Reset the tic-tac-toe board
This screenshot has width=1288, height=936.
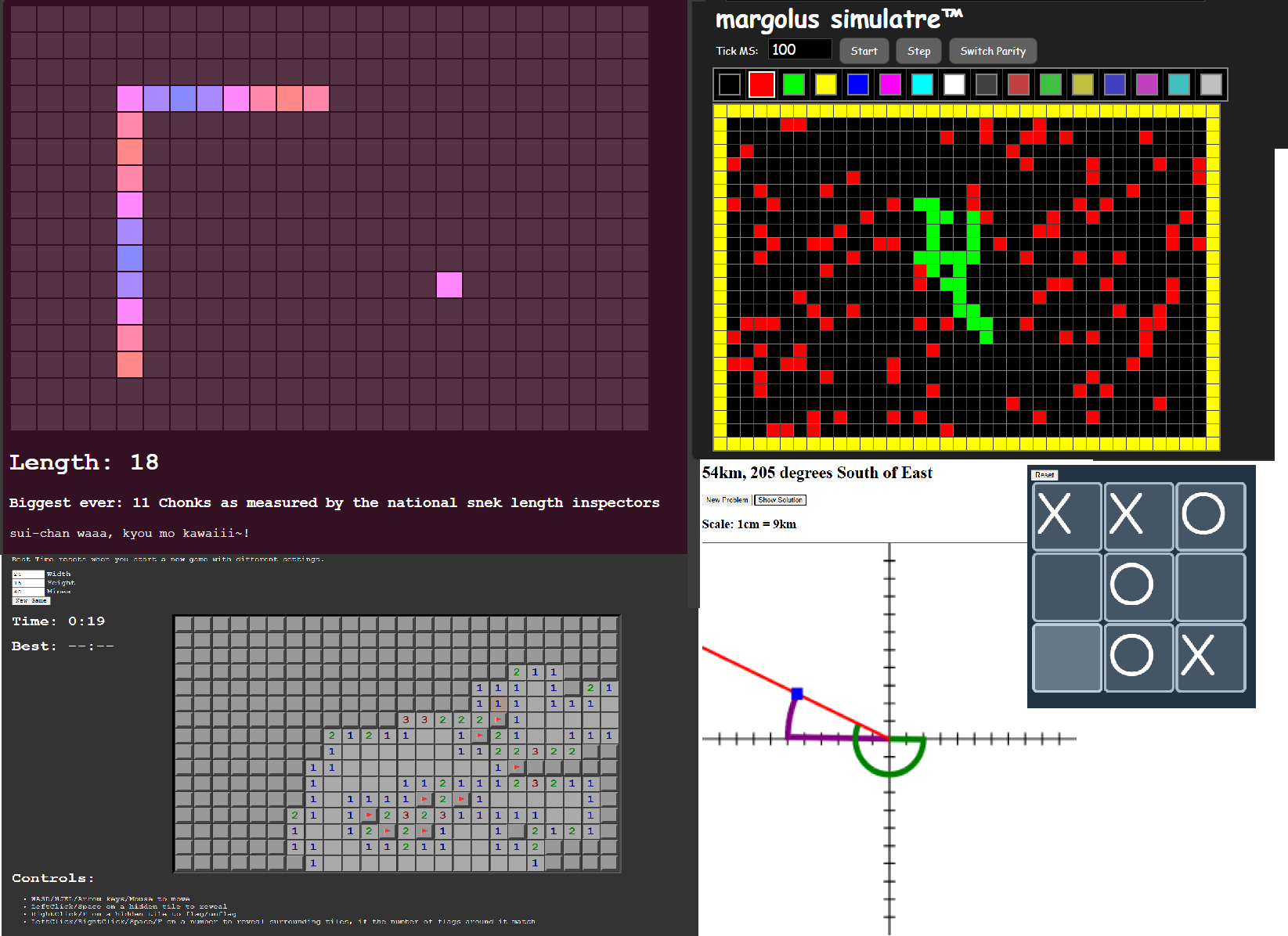tap(1044, 475)
